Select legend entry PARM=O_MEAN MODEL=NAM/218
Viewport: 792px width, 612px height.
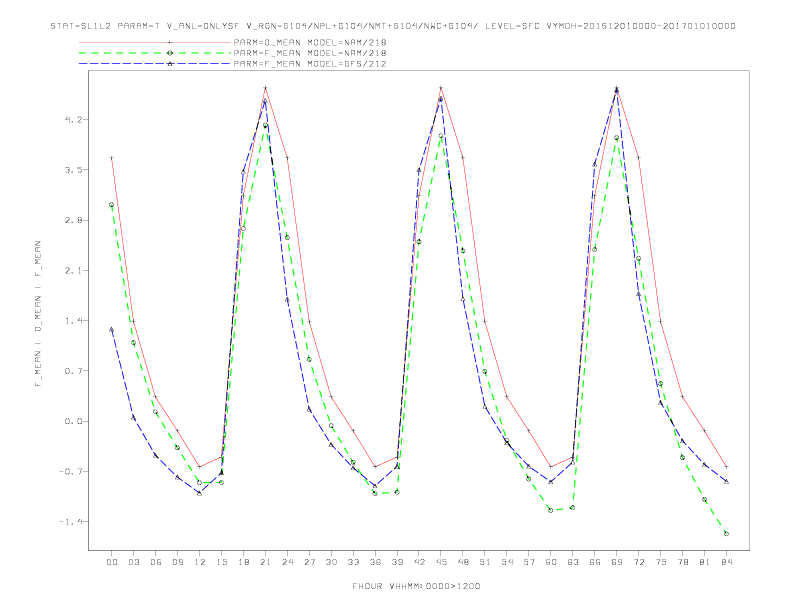[x=310, y=42]
